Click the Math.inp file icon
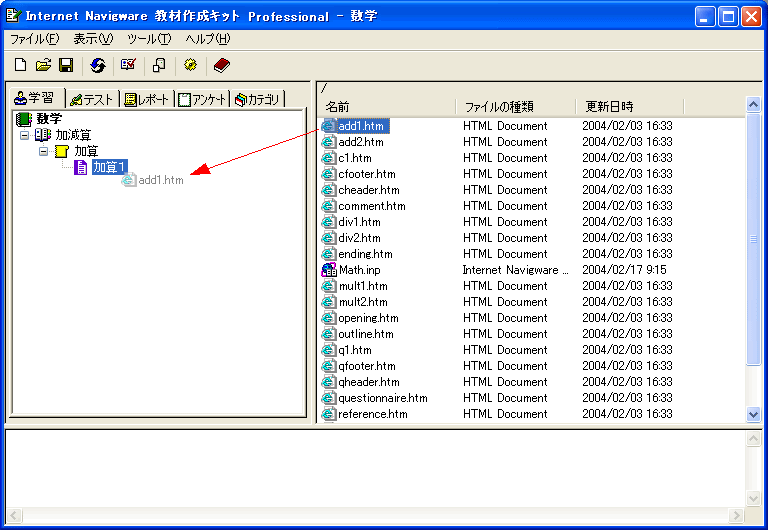 pyautogui.click(x=329, y=270)
